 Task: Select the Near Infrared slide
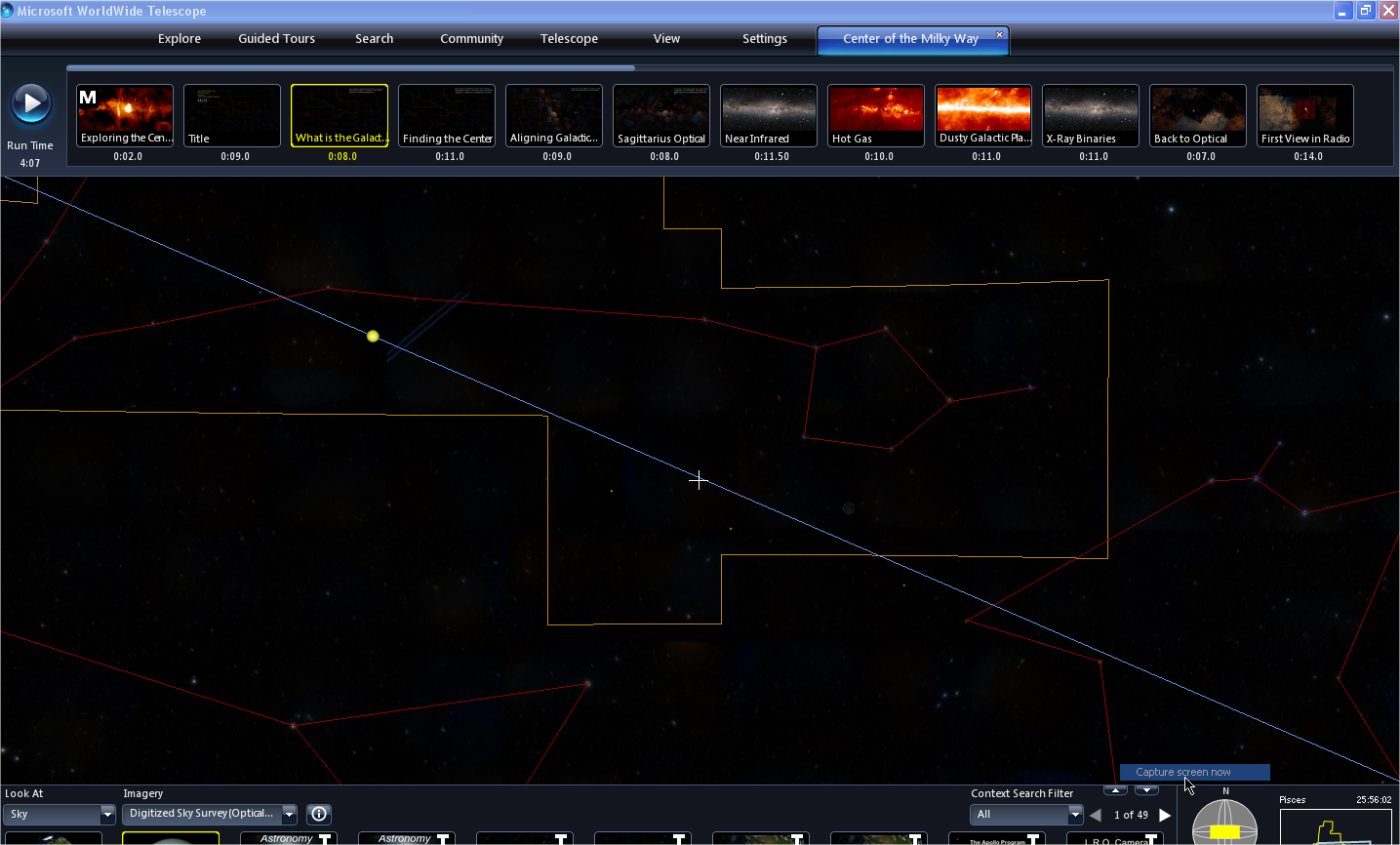click(x=769, y=115)
